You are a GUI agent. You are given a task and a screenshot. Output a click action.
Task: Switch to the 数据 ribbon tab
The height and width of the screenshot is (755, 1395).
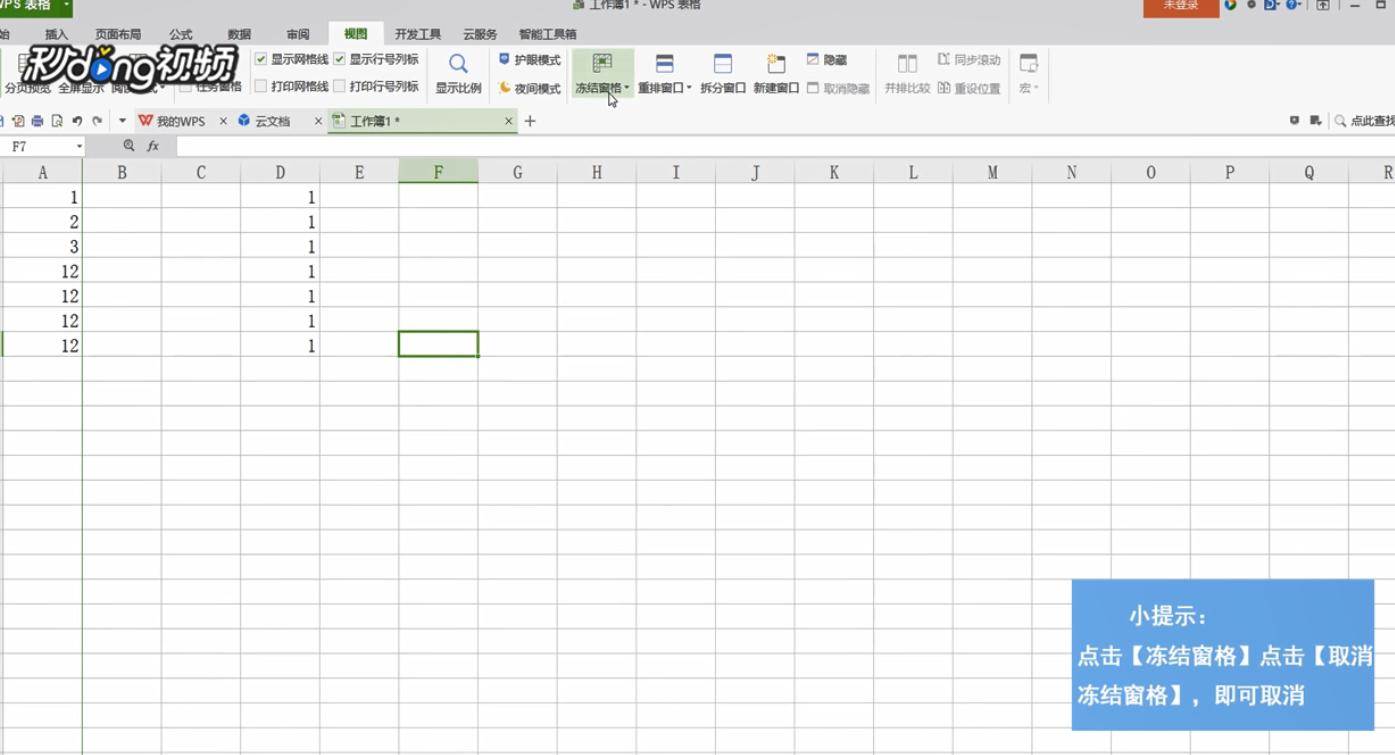tap(239, 34)
